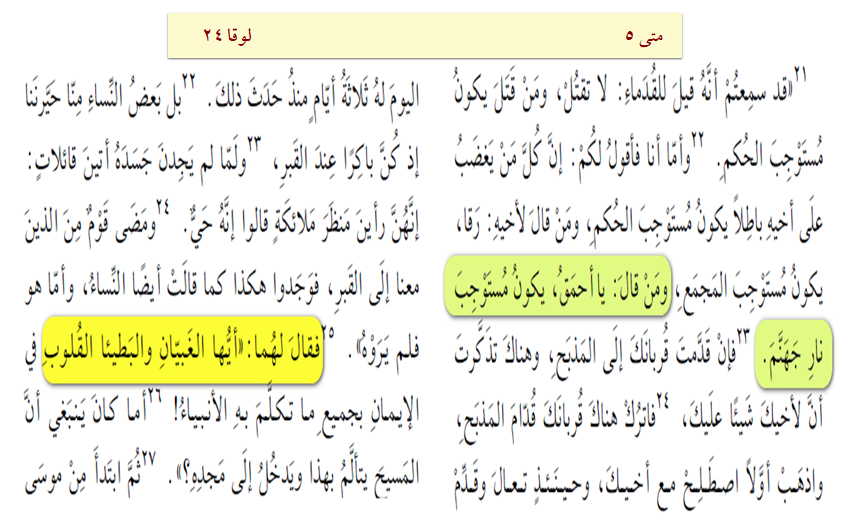
Task: Click the word 'رقا'
Action: click(469, 221)
